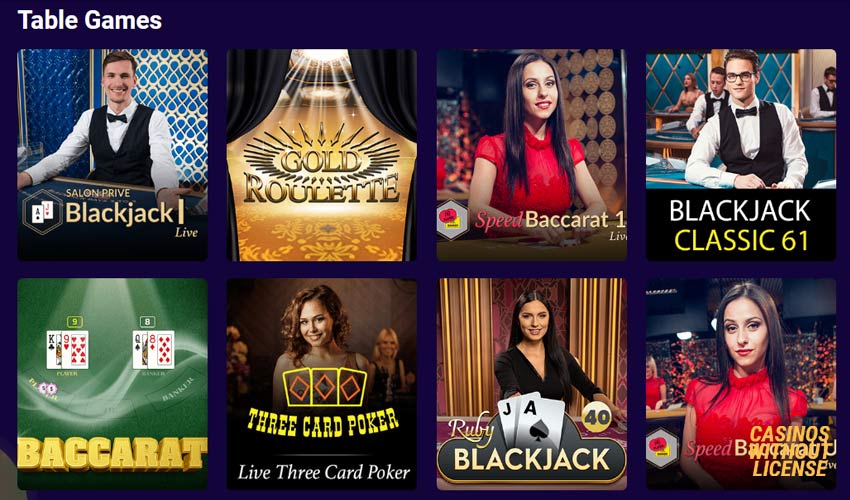Select the Blackjack Classic 61 table

pyautogui.click(x=741, y=155)
